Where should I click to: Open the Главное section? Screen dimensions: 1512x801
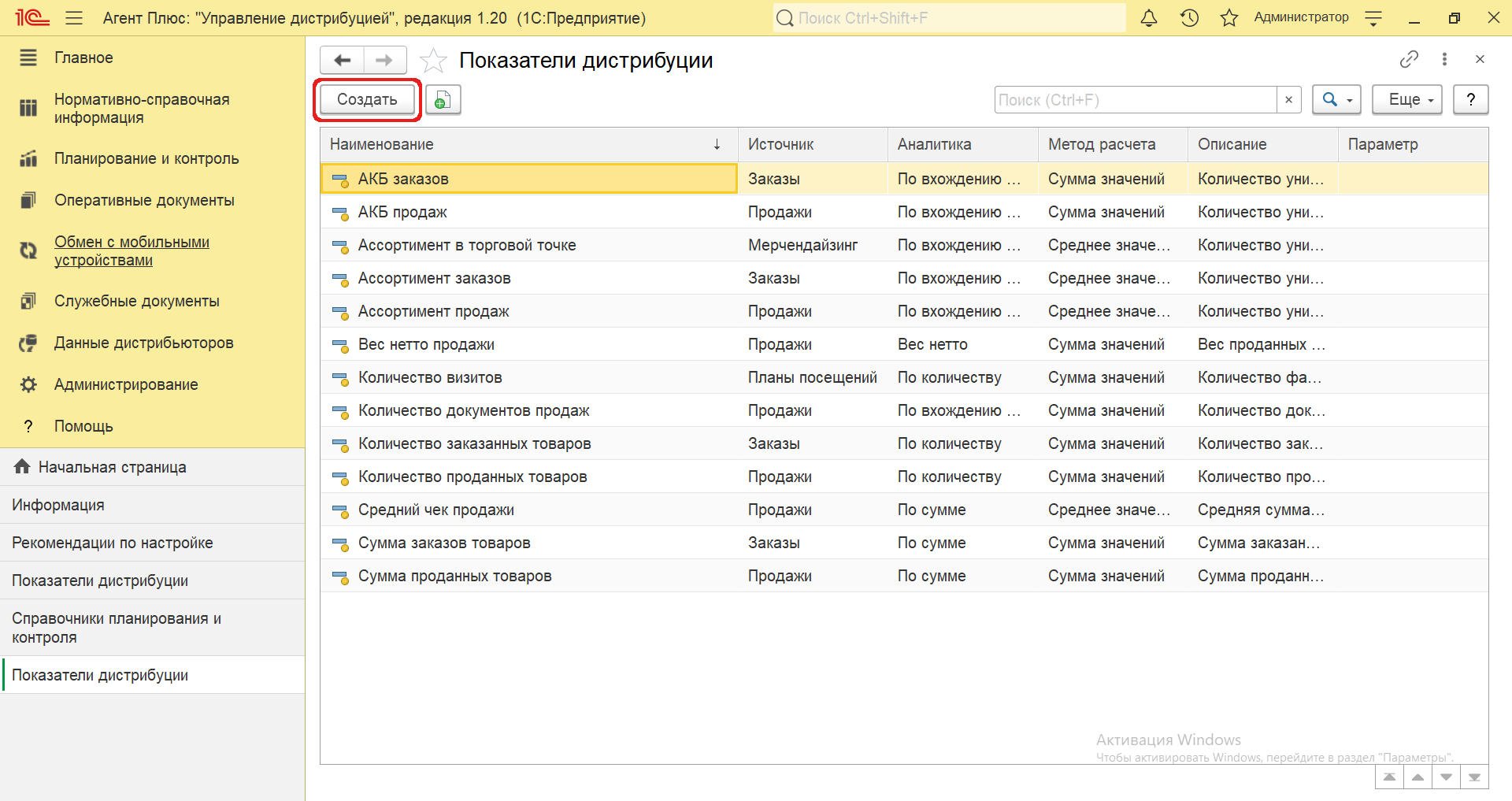152,57
